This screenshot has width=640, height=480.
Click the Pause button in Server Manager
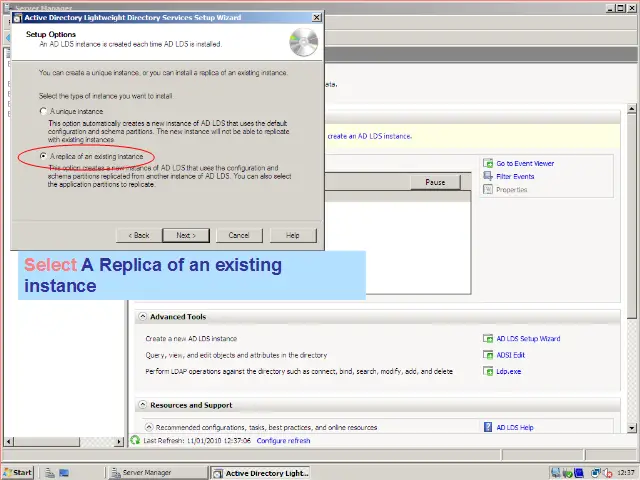pyautogui.click(x=435, y=182)
